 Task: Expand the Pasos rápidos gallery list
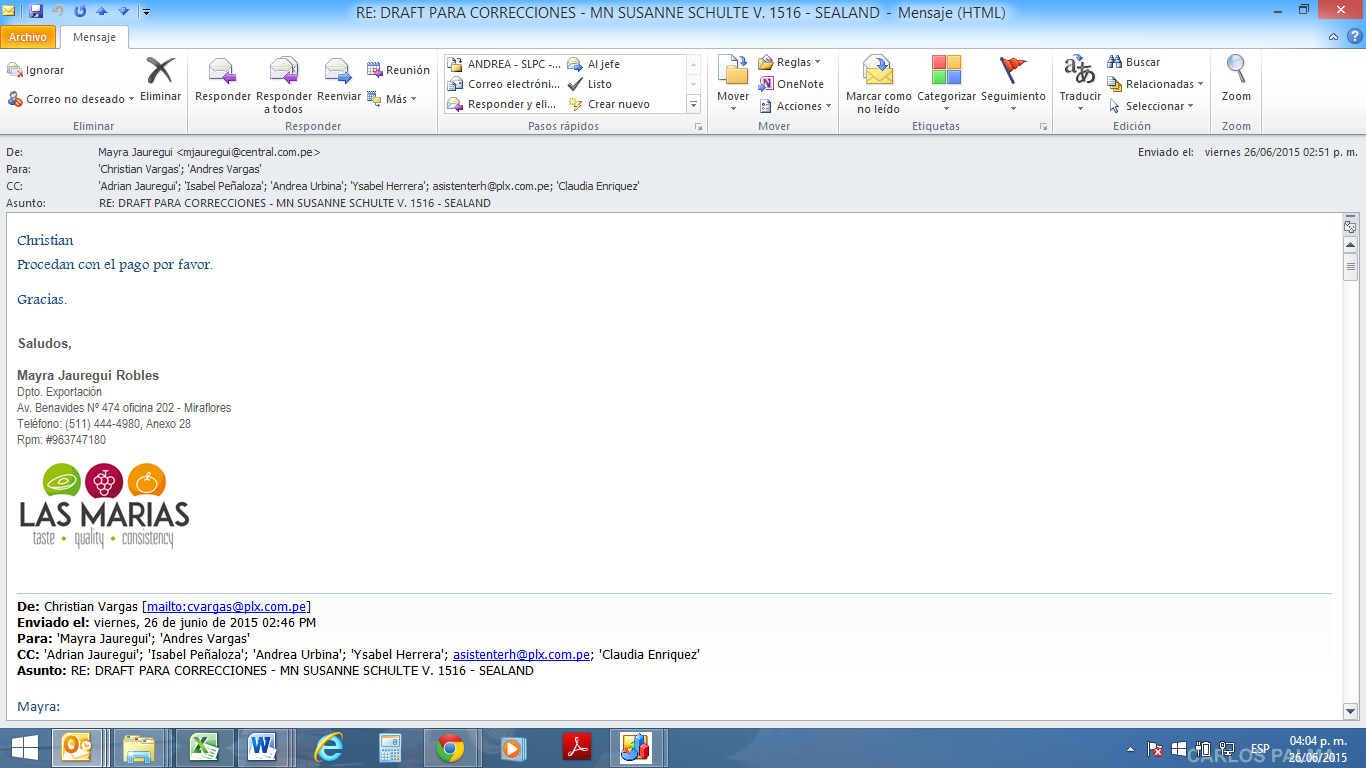(693, 104)
